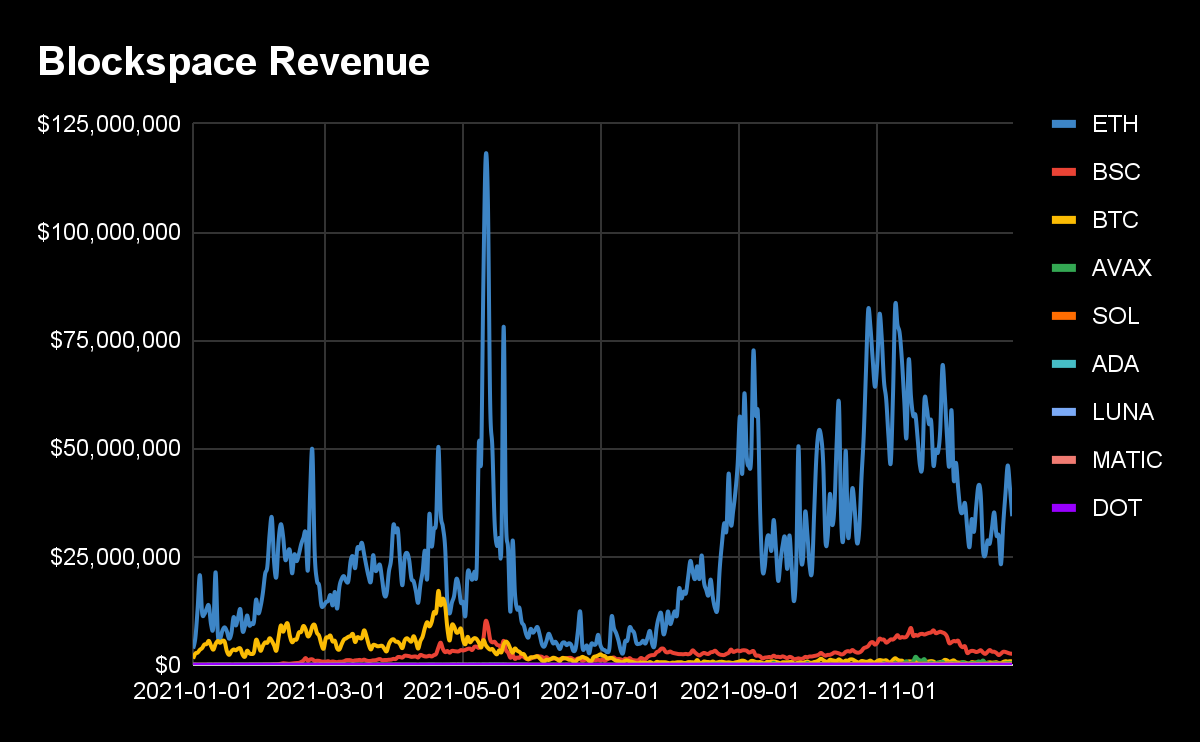
Task: Click the 2021-07-01 x-axis date label
Action: (x=601, y=691)
